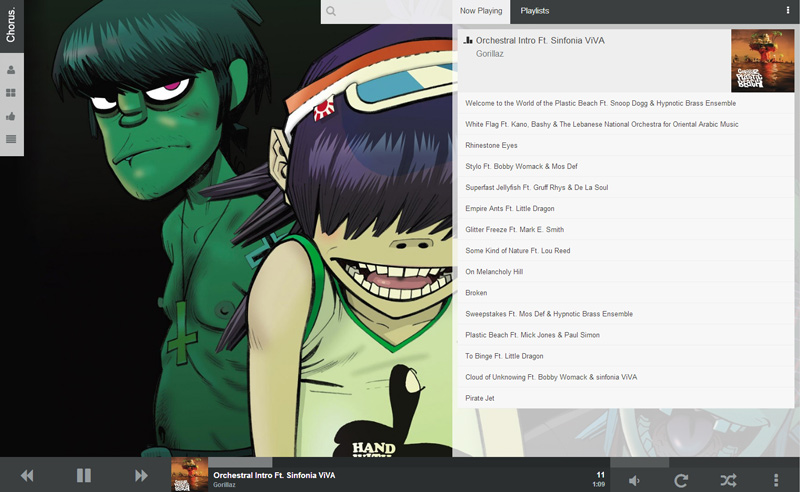This screenshot has height=492, width=800.
Task: Play Sweepstakes Ft. Mos Def track
Action: (x=626, y=314)
